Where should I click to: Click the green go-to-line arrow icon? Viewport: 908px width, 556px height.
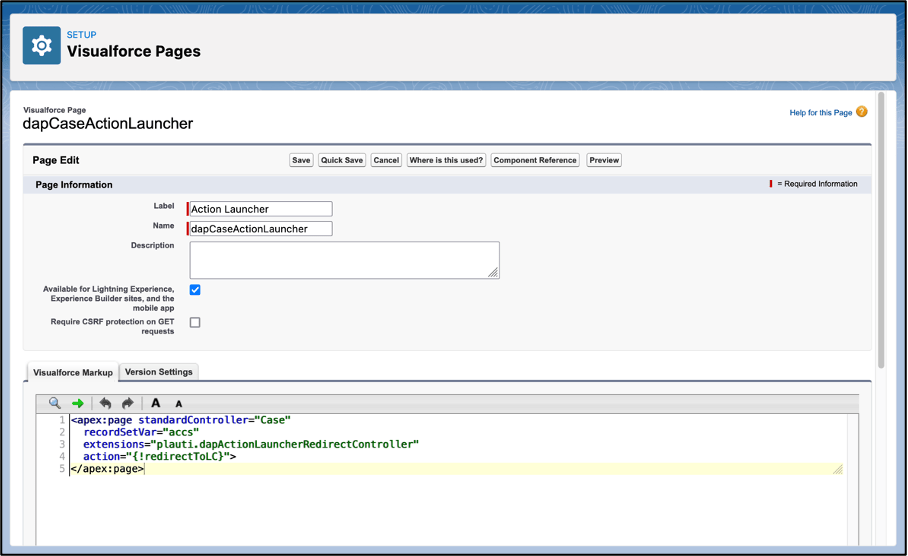(x=78, y=404)
